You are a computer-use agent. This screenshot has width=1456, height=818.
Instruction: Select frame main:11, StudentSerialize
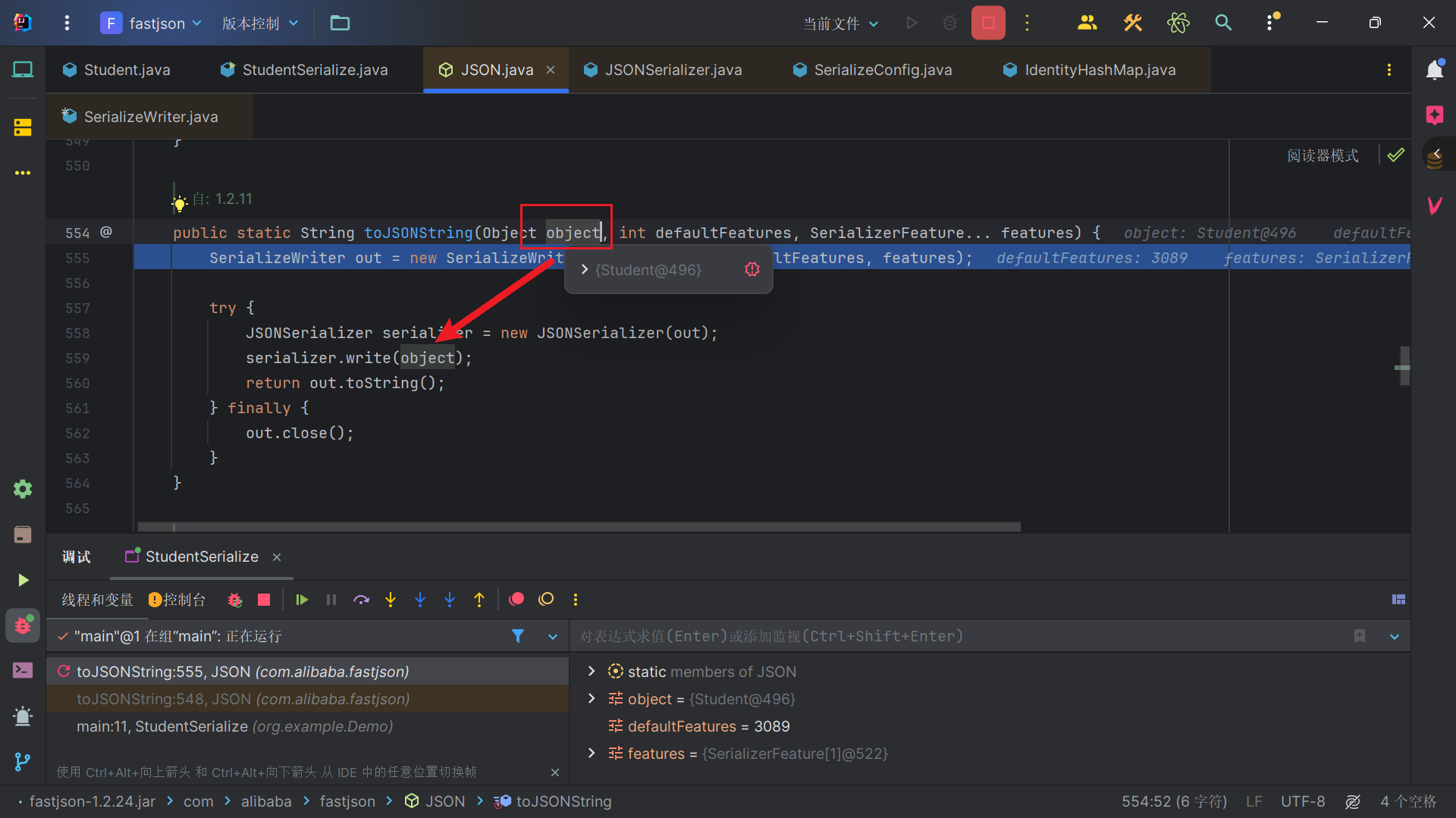pyautogui.click(x=307, y=726)
